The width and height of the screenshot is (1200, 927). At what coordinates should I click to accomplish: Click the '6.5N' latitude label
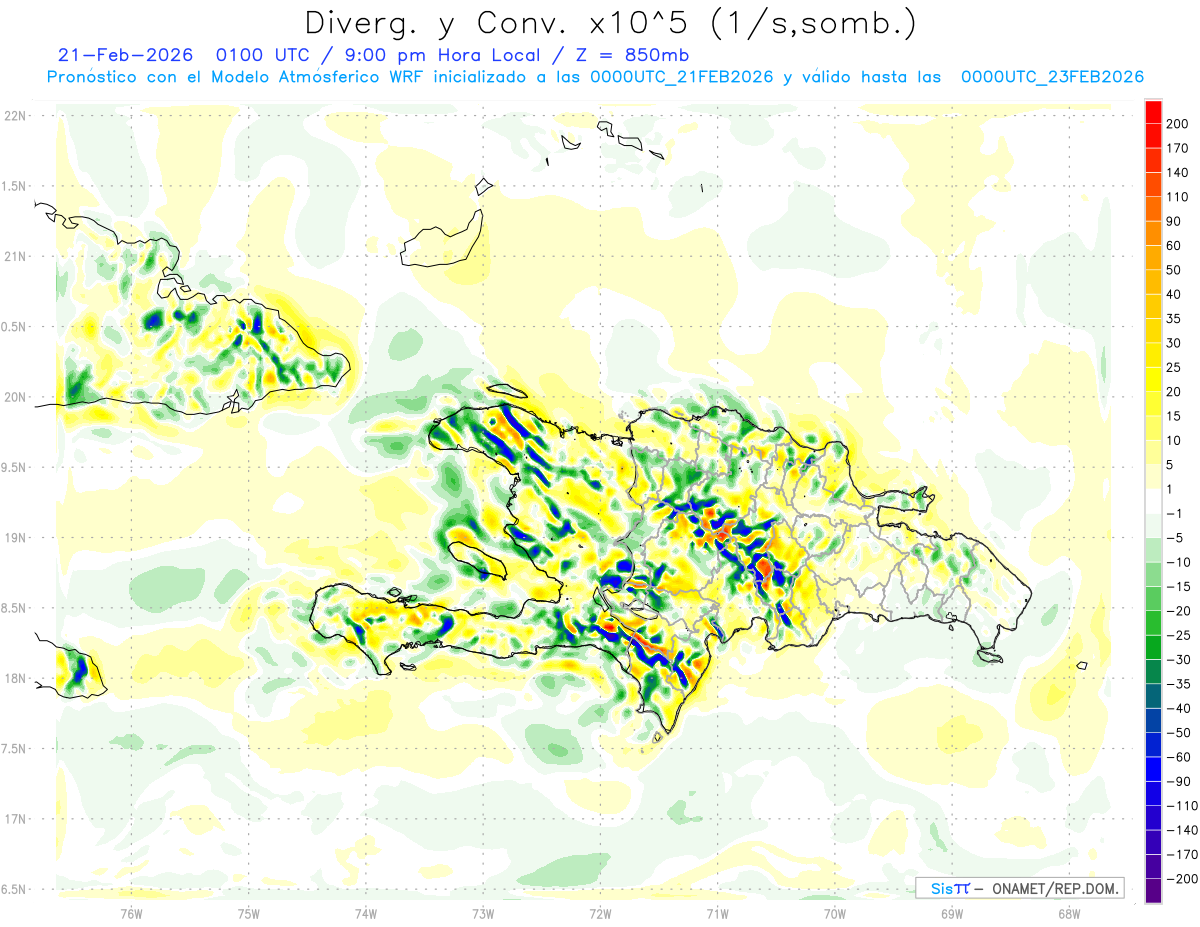pyautogui.click(x=15, y=889)
